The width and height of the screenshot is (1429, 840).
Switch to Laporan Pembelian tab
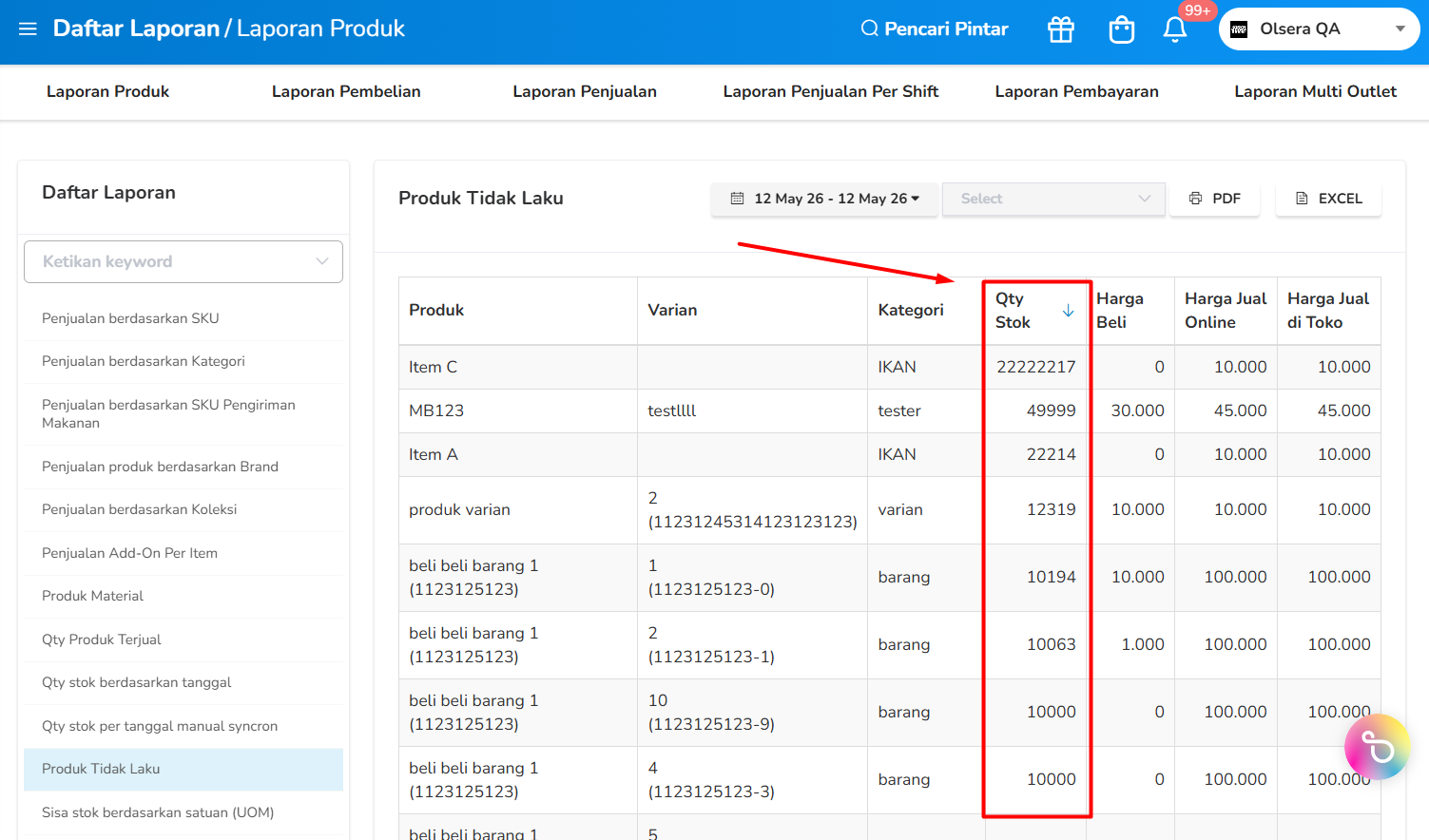[x=346, y=91]
